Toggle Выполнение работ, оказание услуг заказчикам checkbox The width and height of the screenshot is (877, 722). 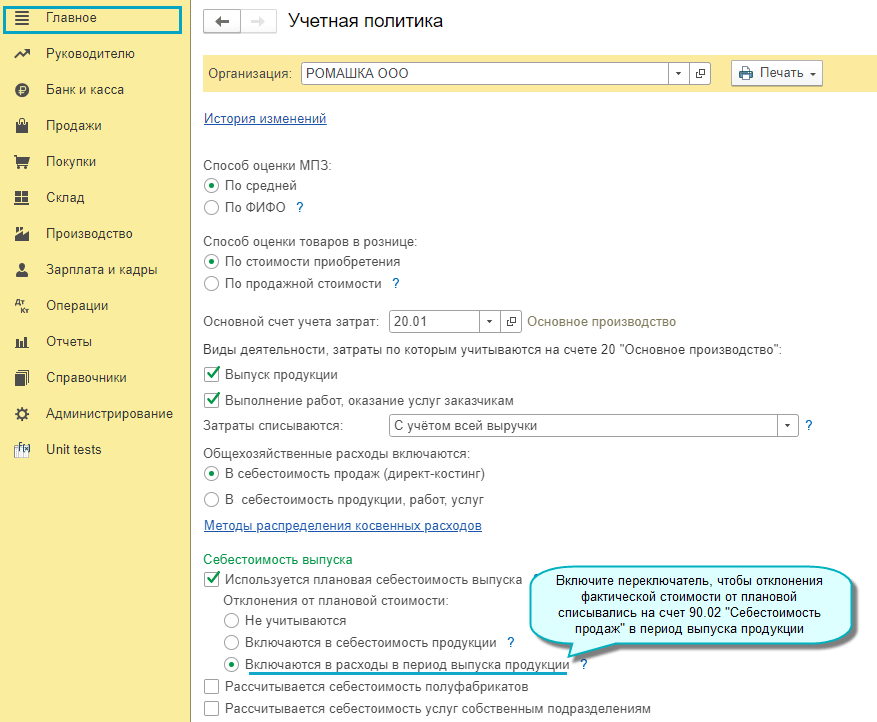click(x=211, y=400)
